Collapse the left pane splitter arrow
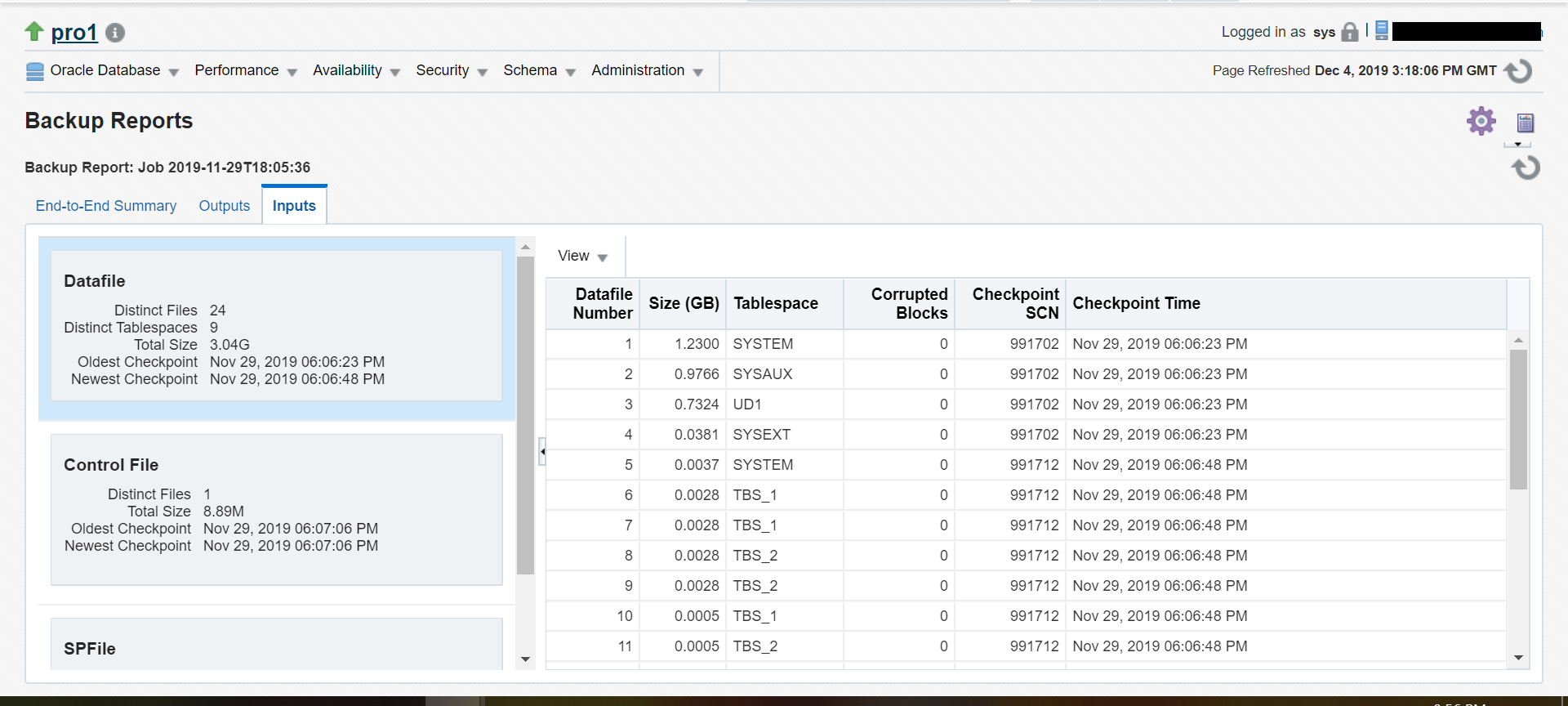 542,451
